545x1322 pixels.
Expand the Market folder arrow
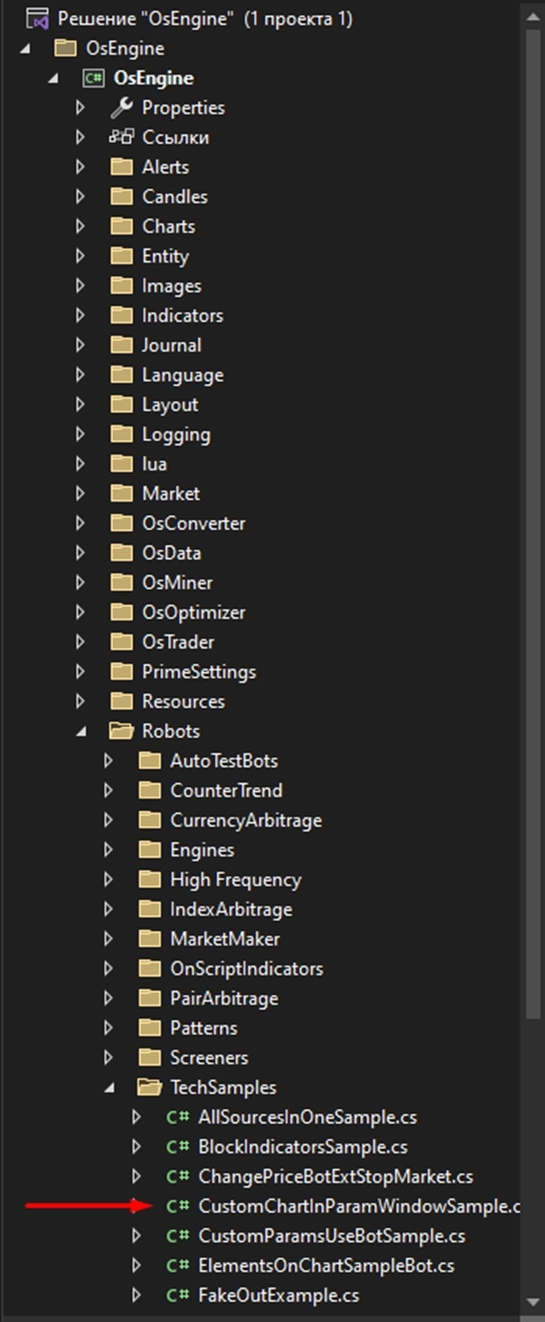point(82,493)
